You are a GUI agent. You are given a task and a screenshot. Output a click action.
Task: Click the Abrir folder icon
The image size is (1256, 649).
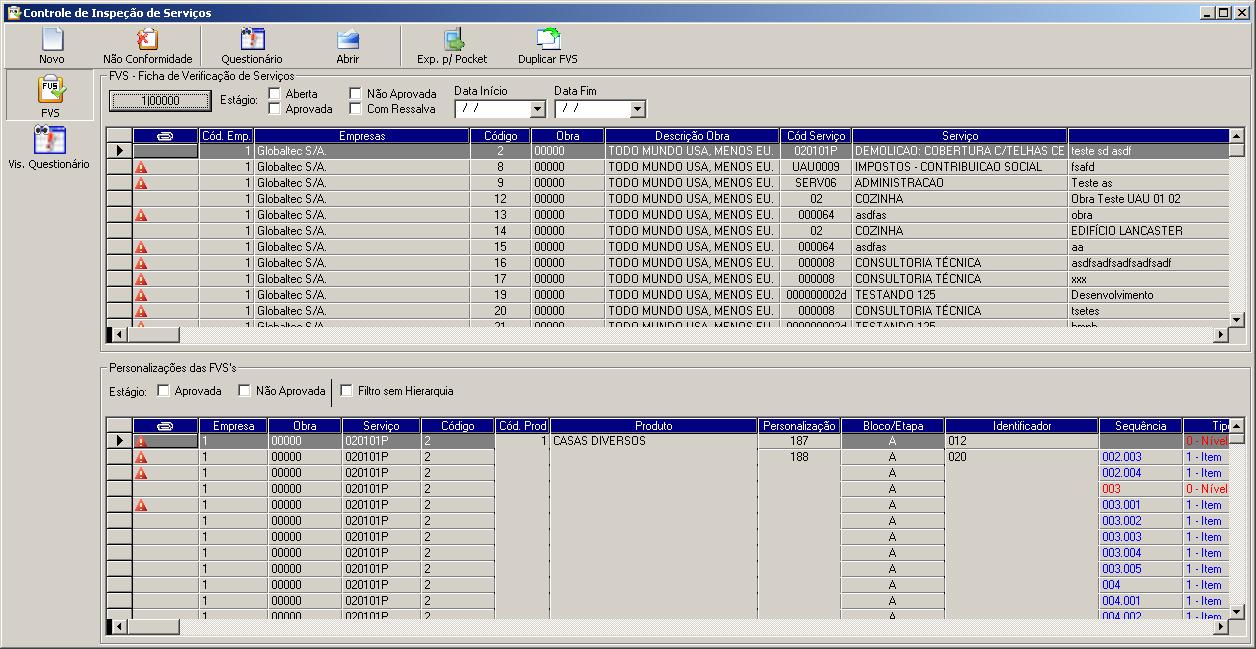(347, 40)
